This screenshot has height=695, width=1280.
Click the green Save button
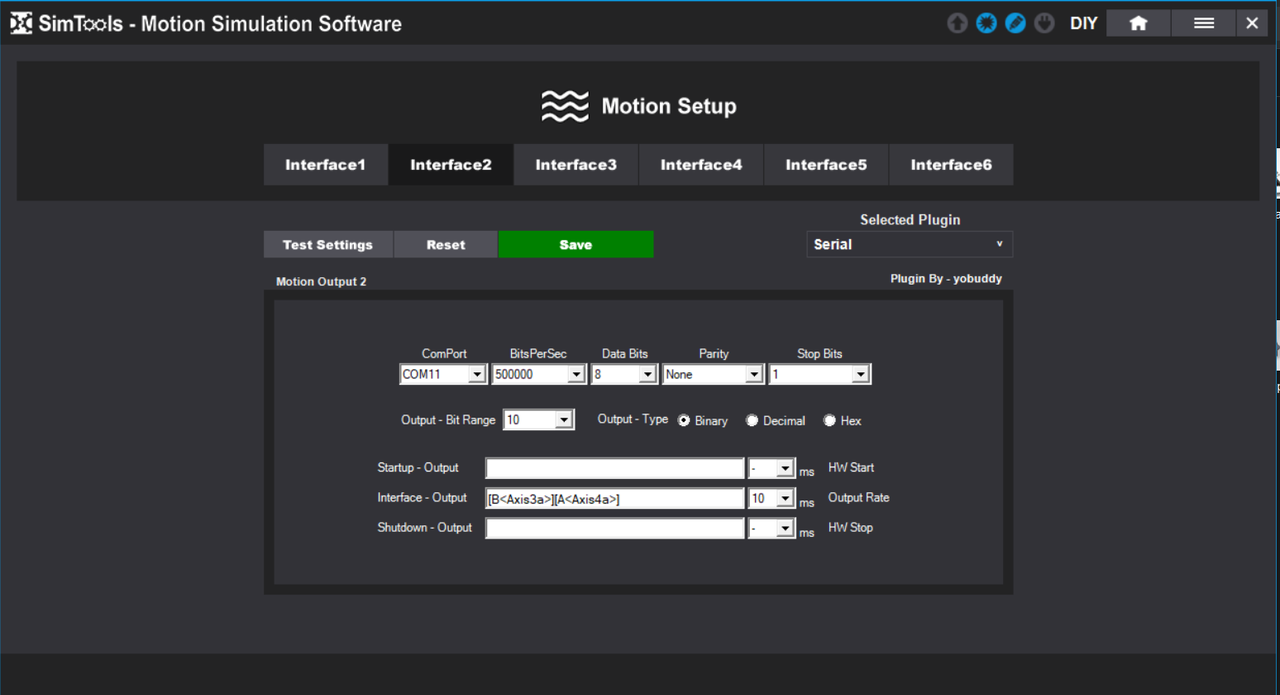[575, 244]
